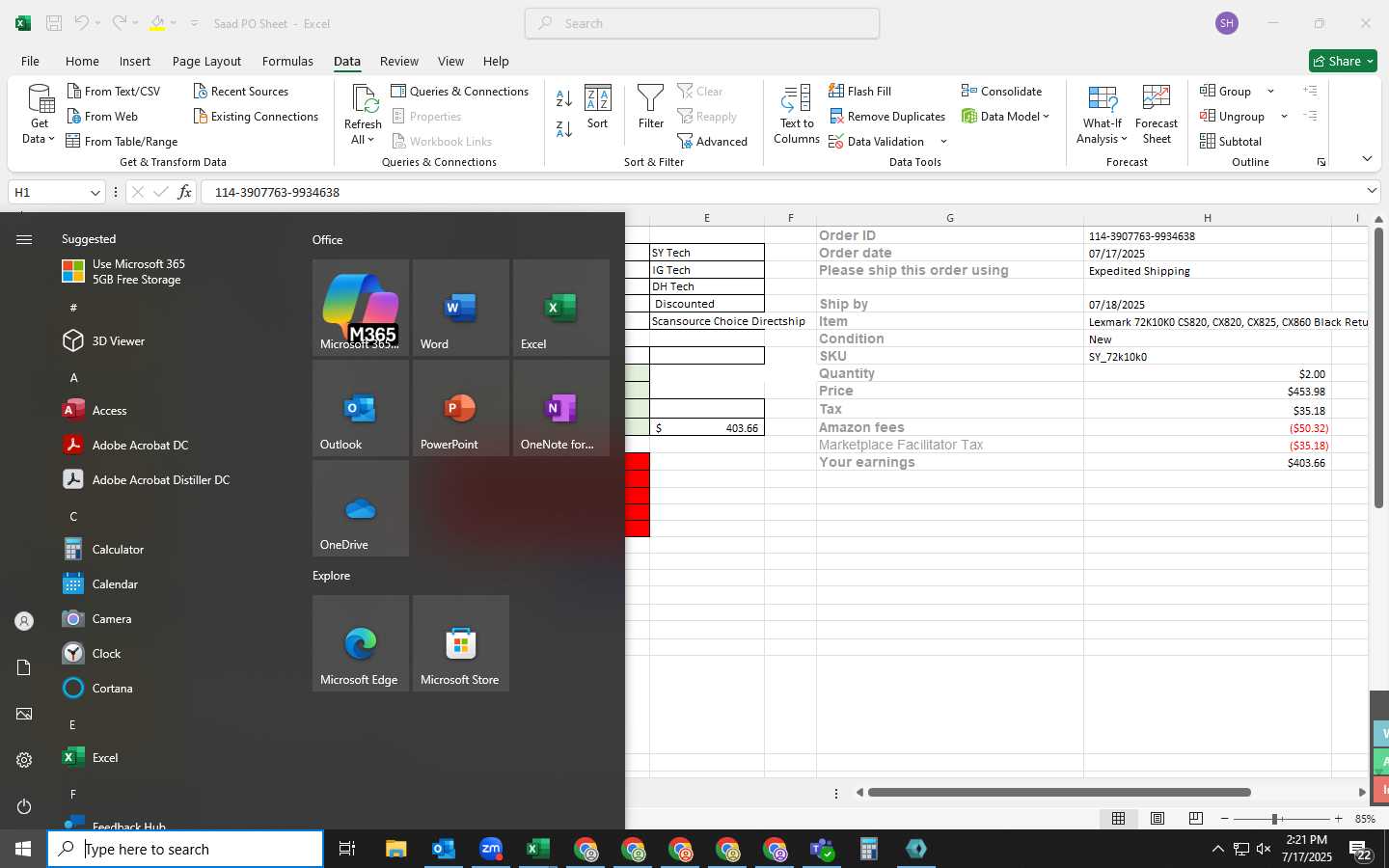This screenshot has height=868, width=1389.
Task: Open Ungroup dropdown arrow
Action: [1284, 116]
